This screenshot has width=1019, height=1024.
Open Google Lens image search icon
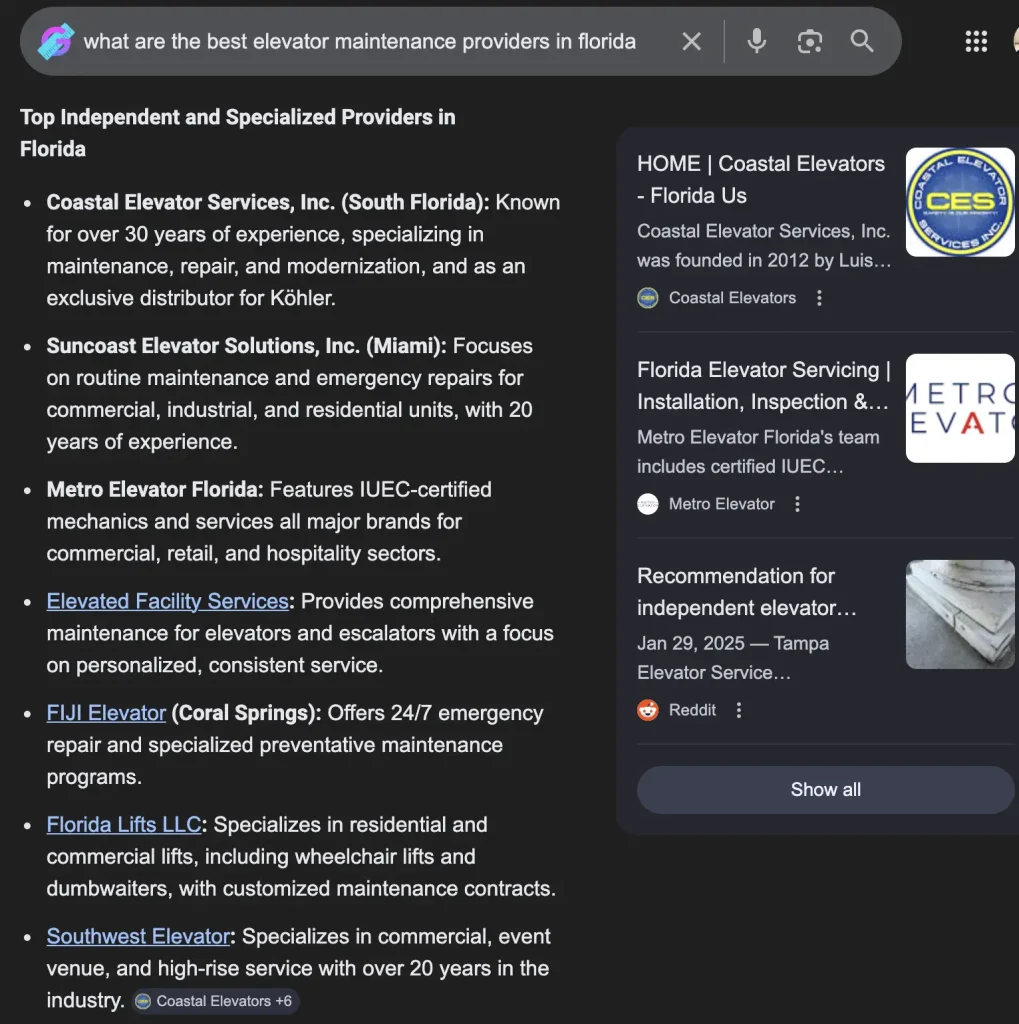[x=809, y=41]
